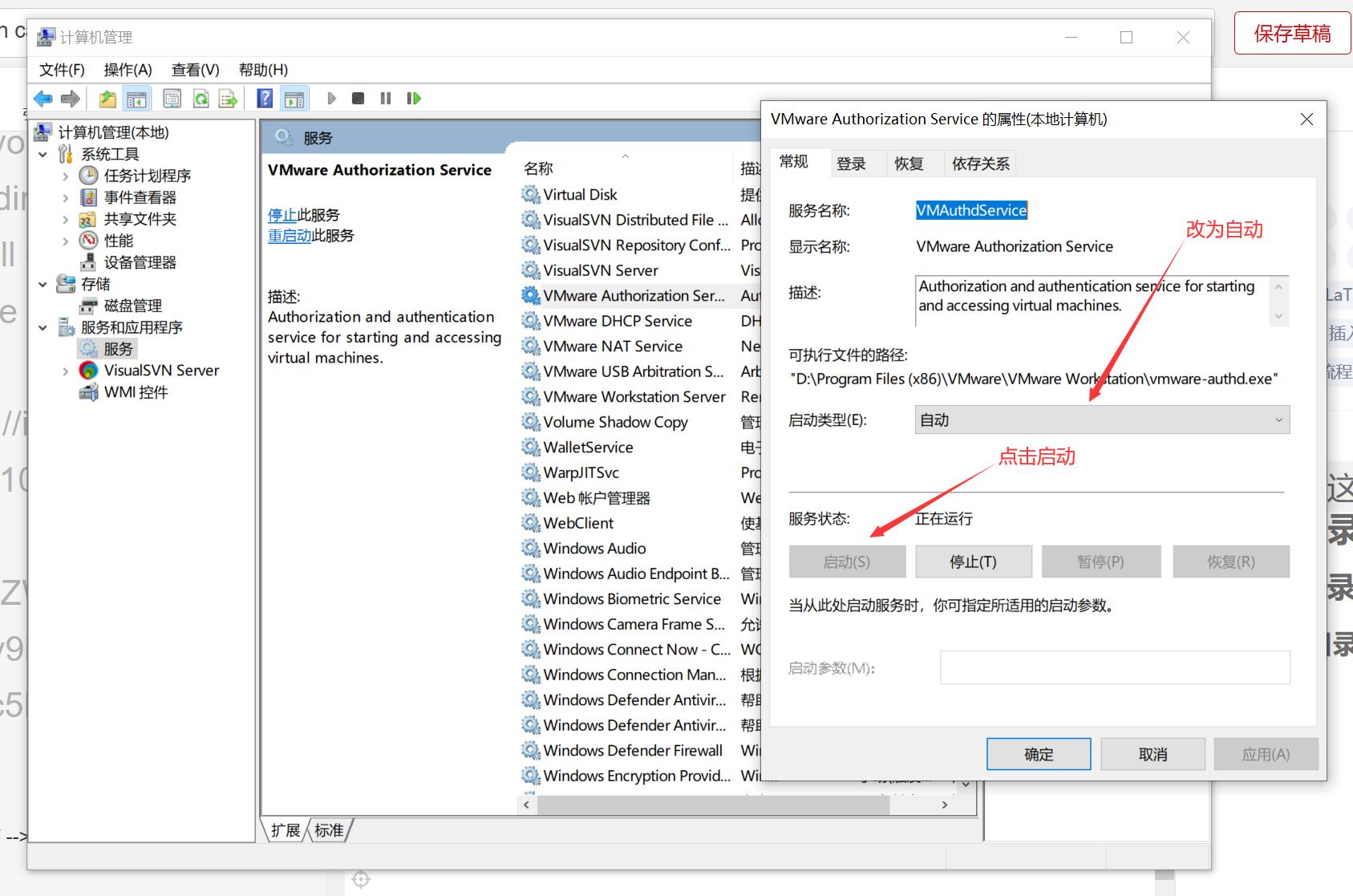Switch to the 依存关系 tab

coord(981,164)
